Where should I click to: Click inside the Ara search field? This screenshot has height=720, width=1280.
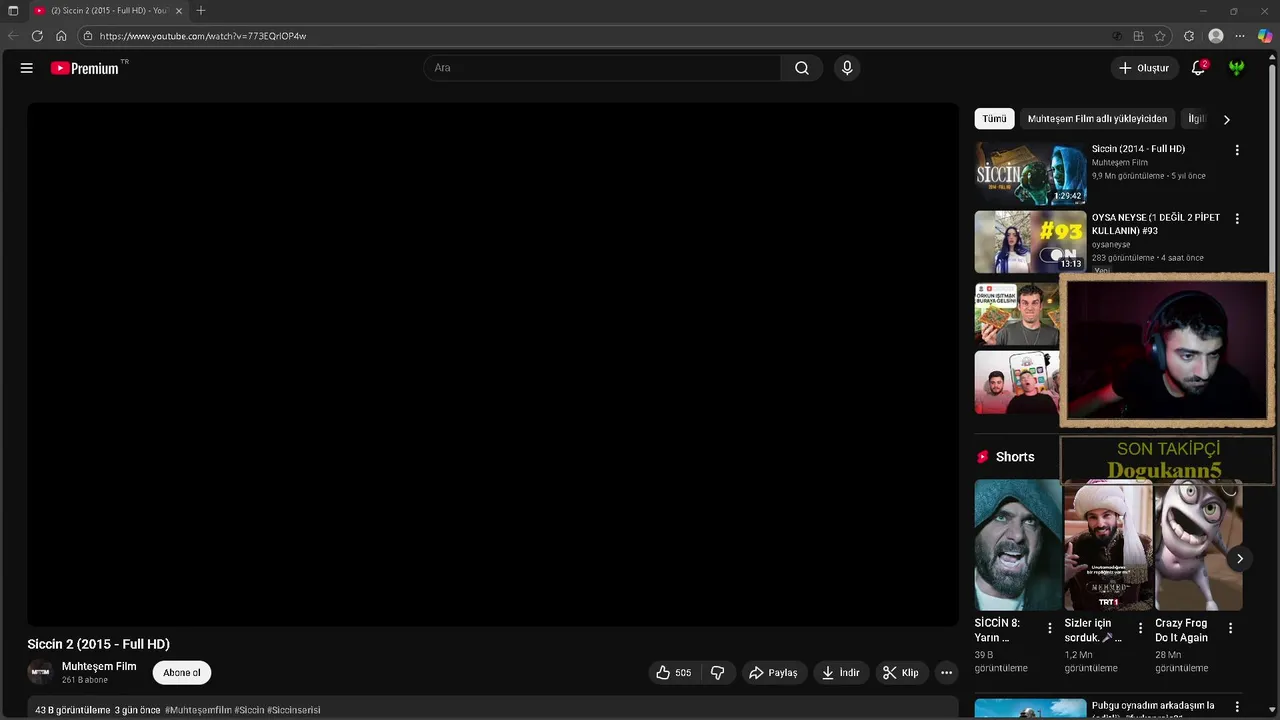[x=602, y=68]
